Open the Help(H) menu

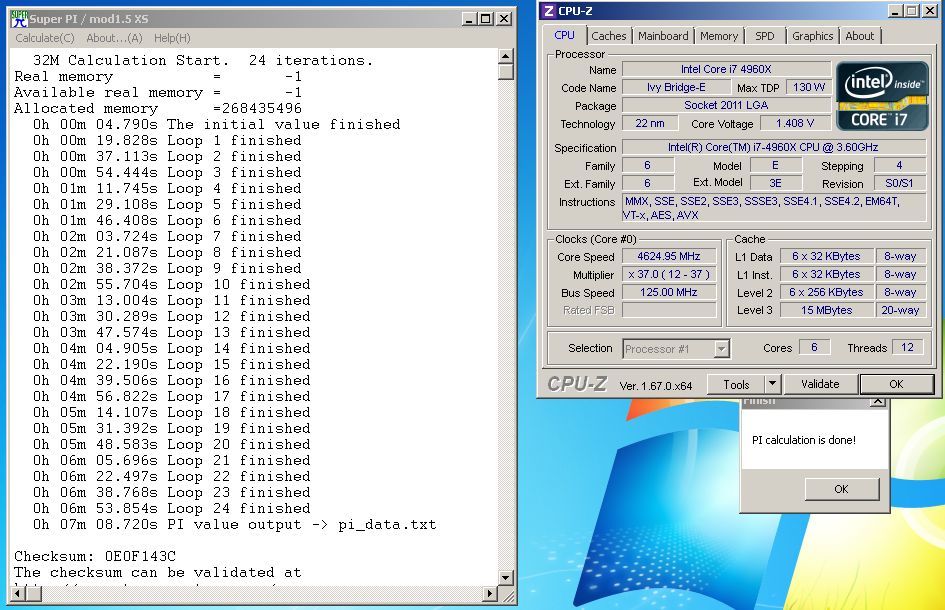coord(172,38)
